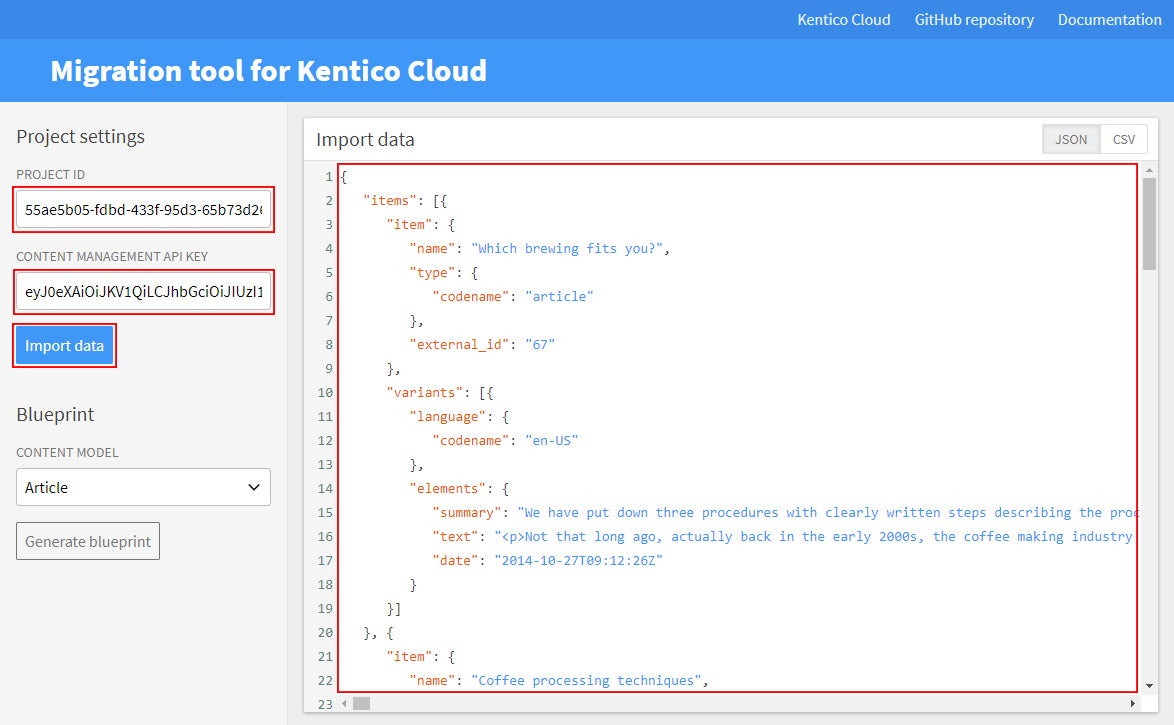Click the editor's vertical scrollbar thumb
Image resolution: width=1174 pixels, height=725 pixels.
pyautogui.click(x=1149, y=223)
